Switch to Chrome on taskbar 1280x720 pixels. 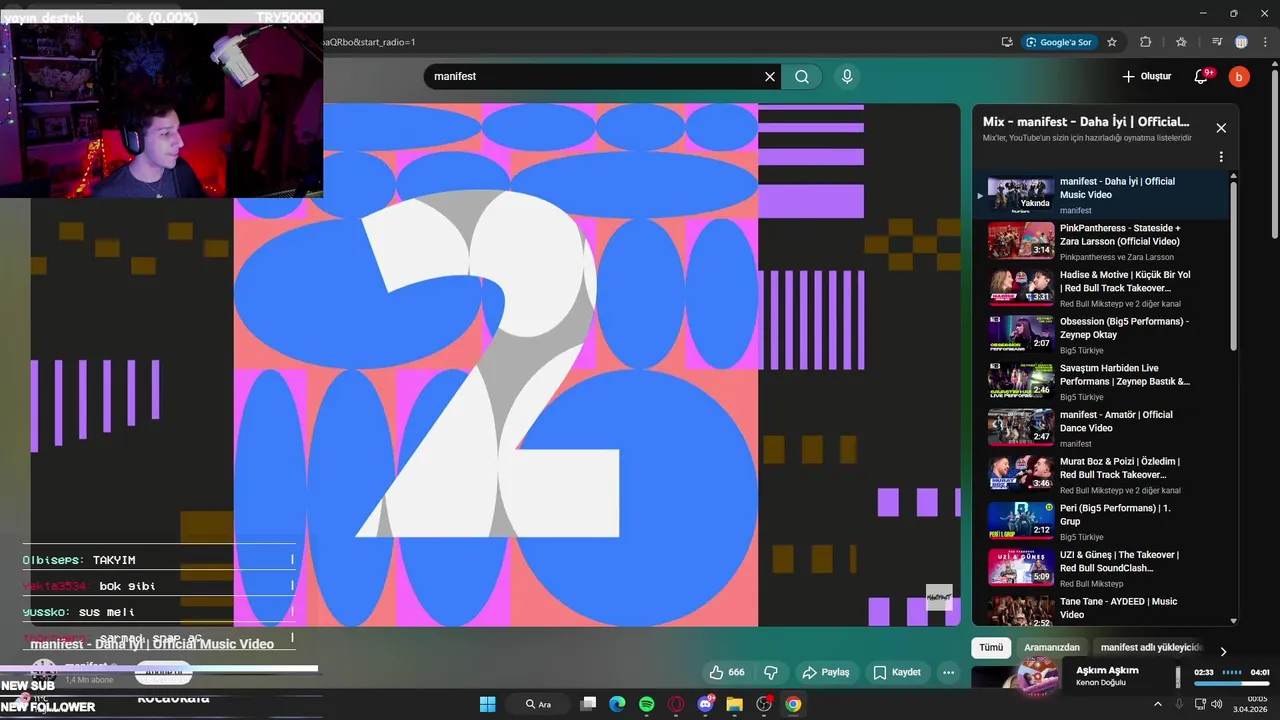[x=793, y=704]
